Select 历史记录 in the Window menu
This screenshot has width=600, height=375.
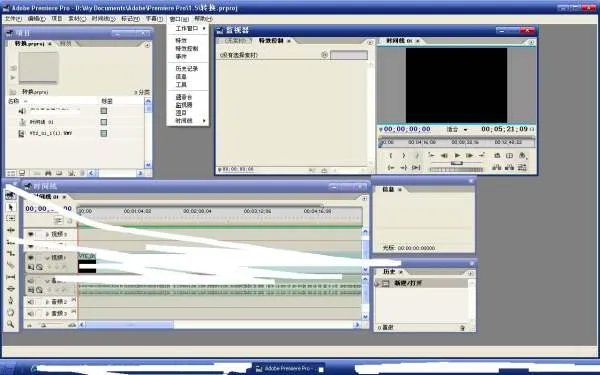point(187,68)
